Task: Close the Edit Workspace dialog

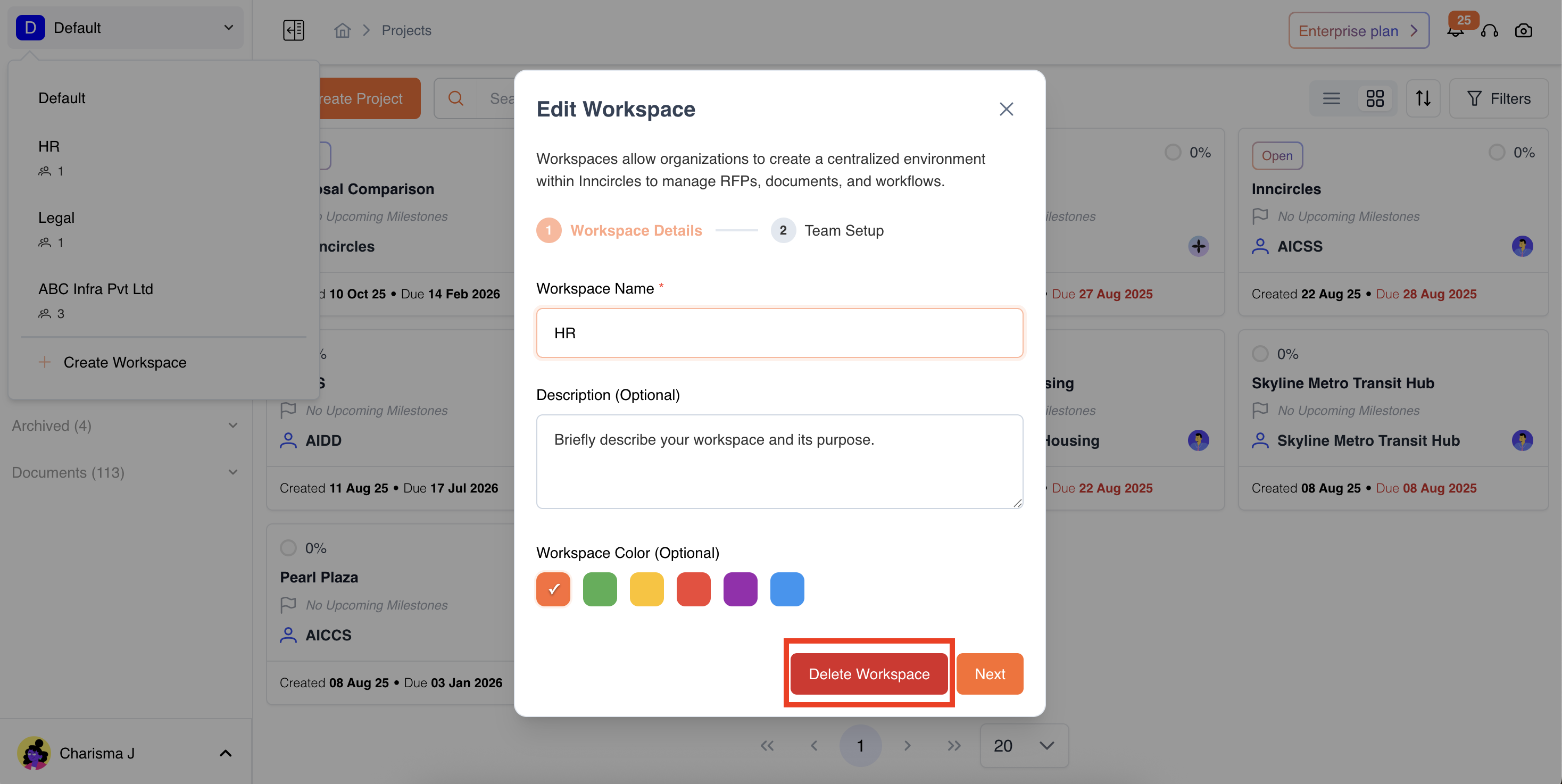Action: (x=1006, y=109)
